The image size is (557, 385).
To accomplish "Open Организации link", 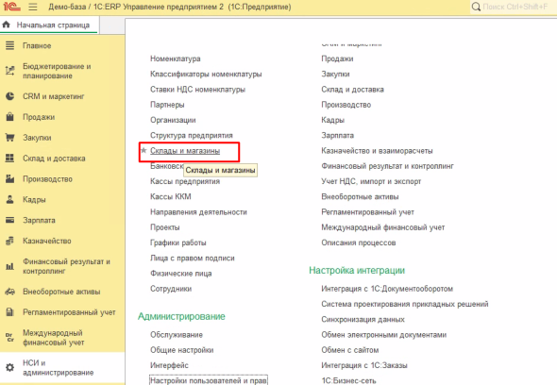I will pos(173,120).
